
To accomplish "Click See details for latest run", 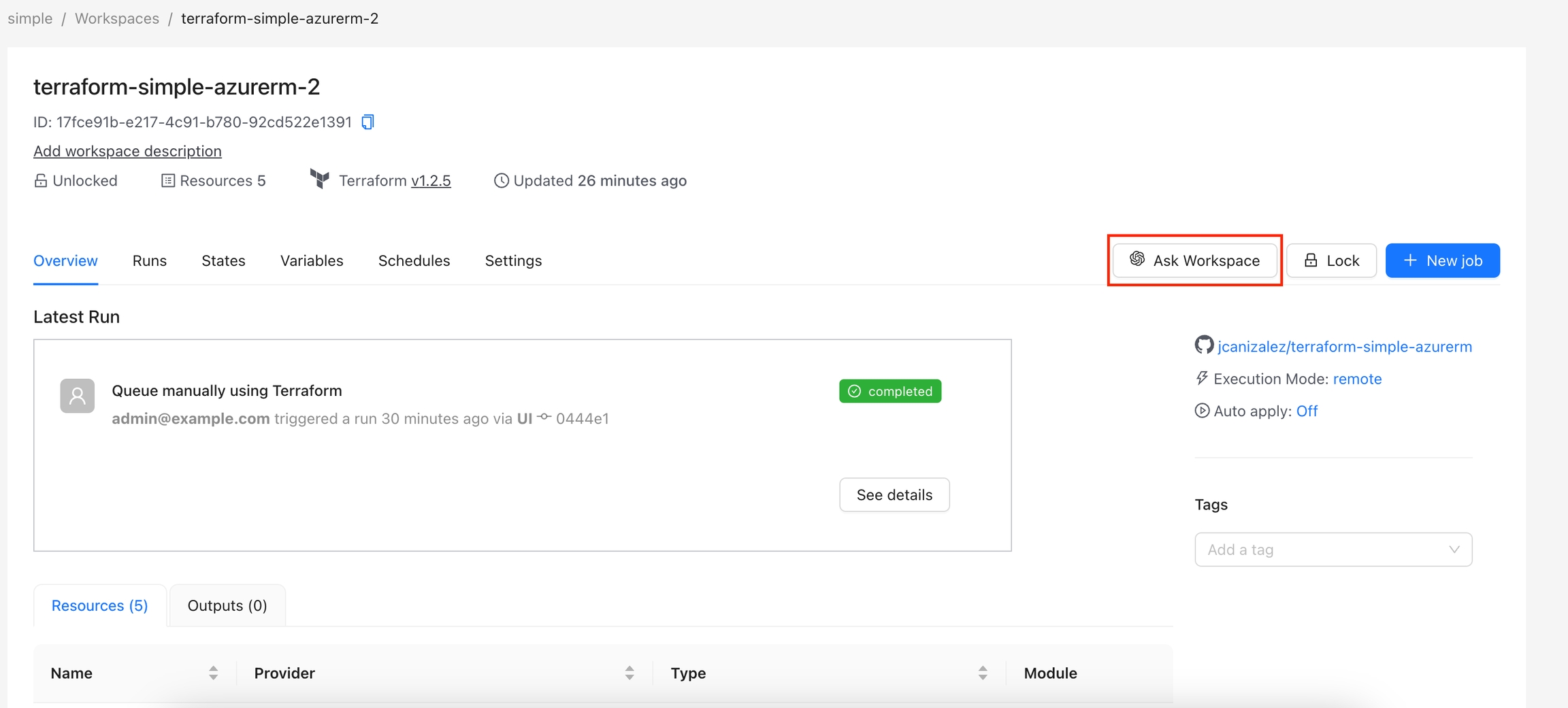I will (894, 494).
